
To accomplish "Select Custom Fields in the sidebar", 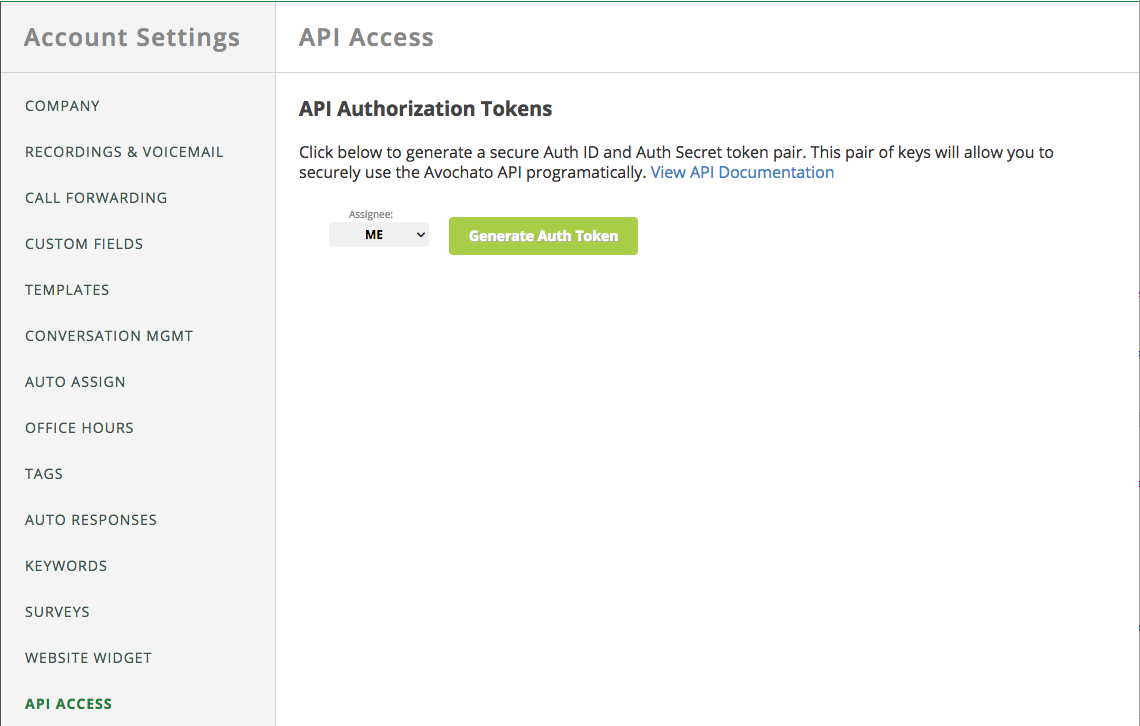I will coord(84,244).
